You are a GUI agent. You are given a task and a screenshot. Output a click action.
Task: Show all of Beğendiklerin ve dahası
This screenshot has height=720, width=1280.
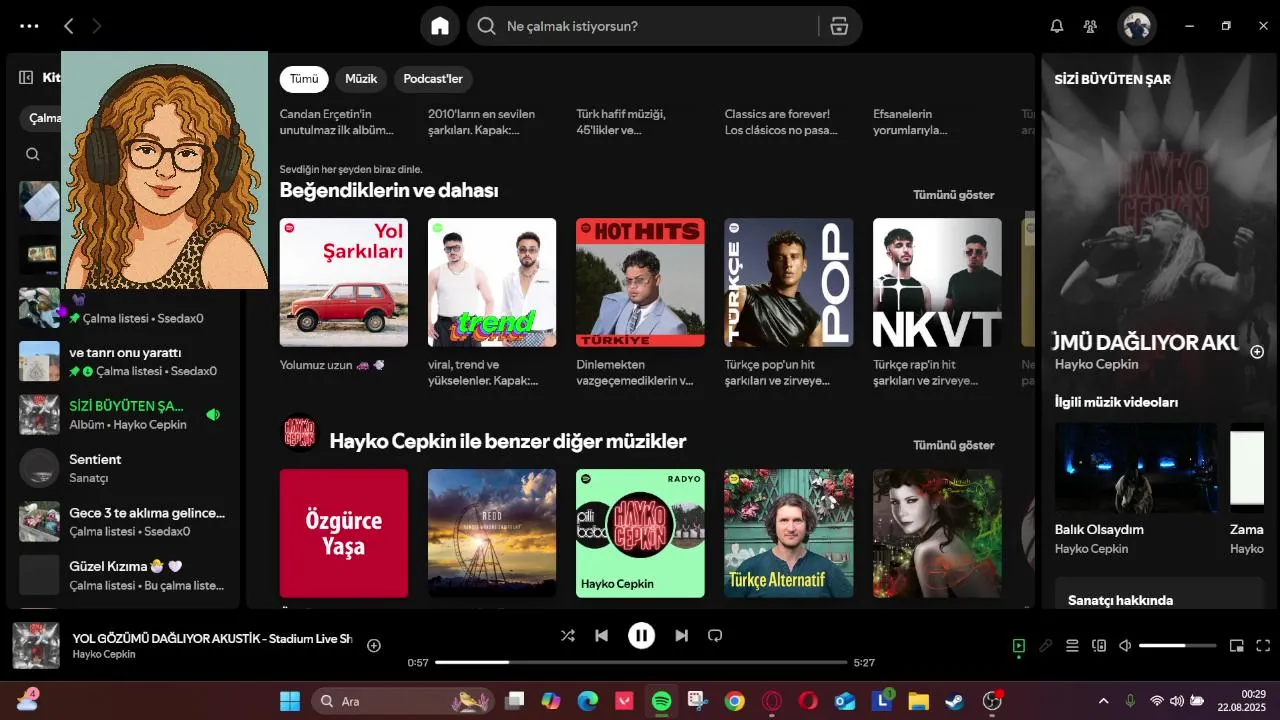[x=953, y=195]
